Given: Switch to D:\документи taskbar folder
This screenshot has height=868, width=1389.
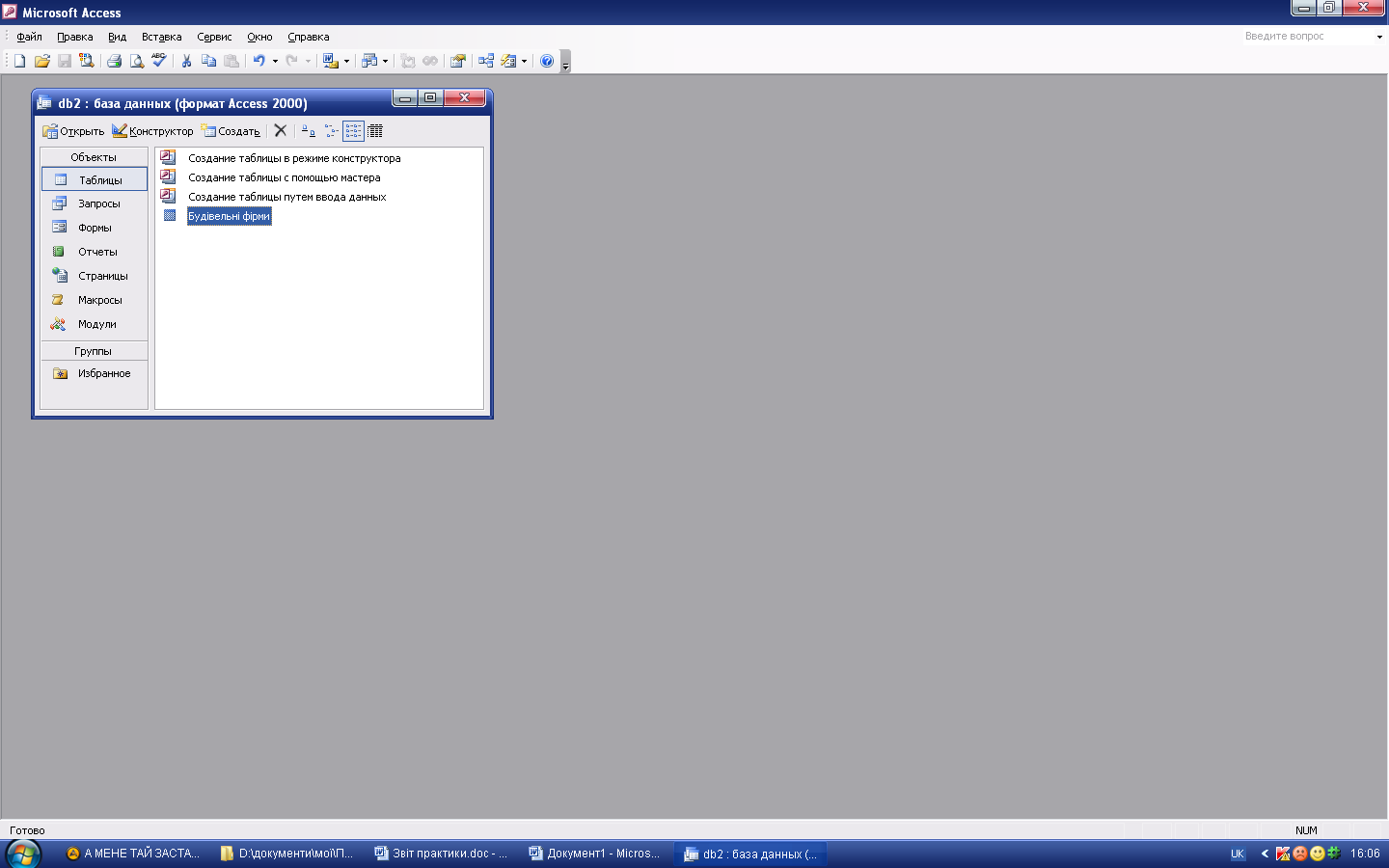Looking at the screenshot, I should pyautogui.click(x=288, y=854).
